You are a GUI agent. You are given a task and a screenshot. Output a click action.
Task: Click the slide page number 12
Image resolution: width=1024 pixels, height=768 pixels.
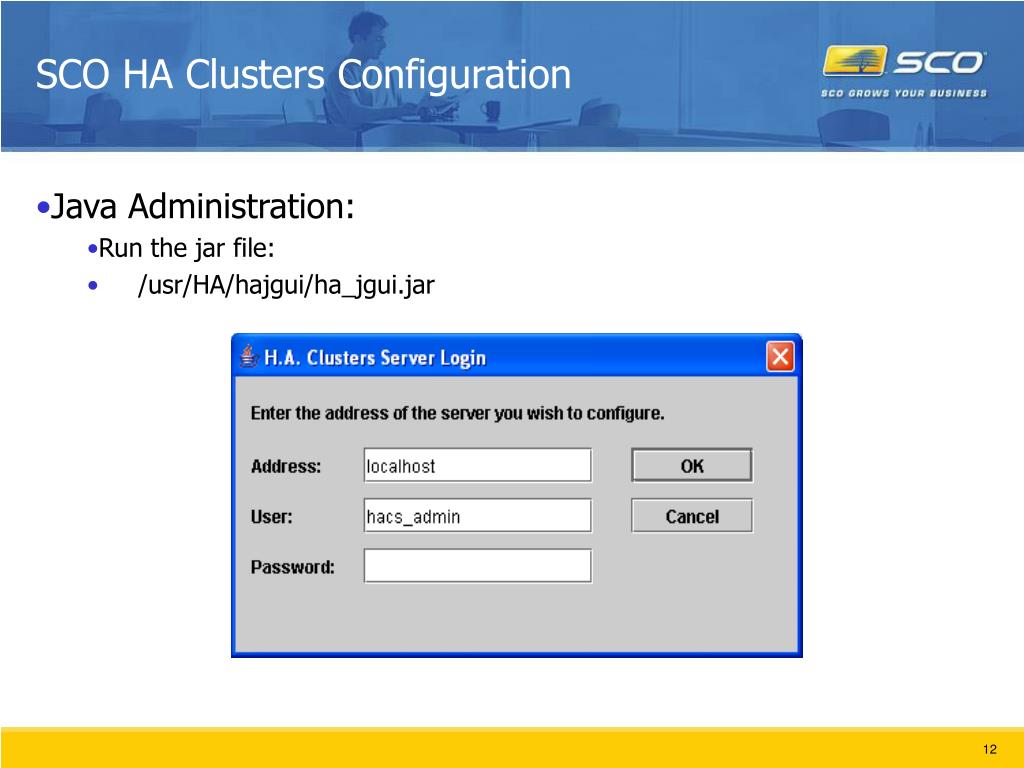click(989, 749)
